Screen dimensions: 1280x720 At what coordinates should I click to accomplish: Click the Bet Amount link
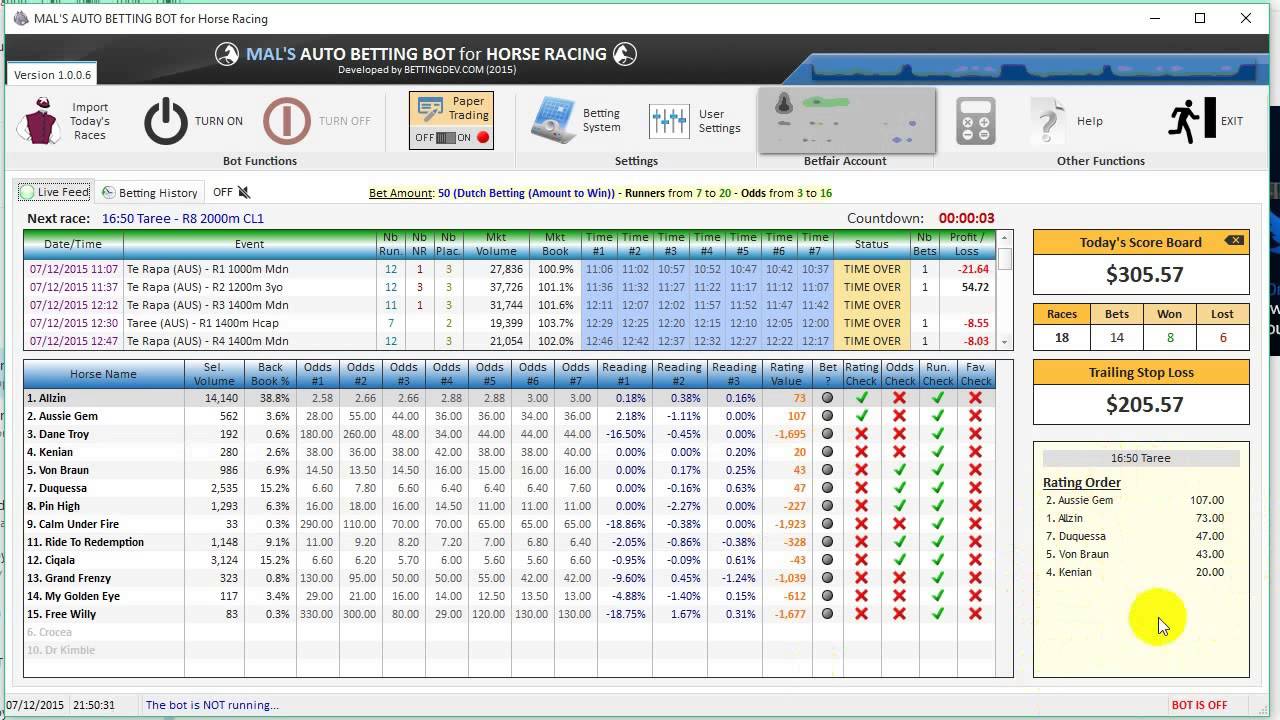[401, 193]
